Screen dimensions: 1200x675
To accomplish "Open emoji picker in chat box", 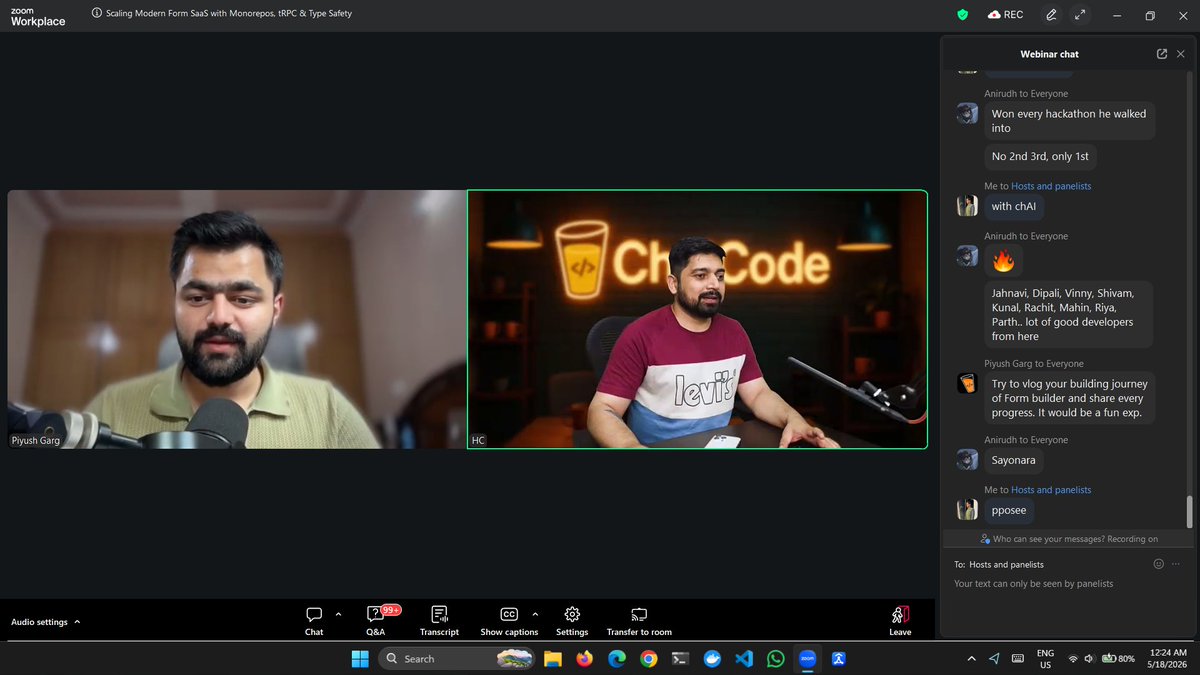I will coord(1159,564).
